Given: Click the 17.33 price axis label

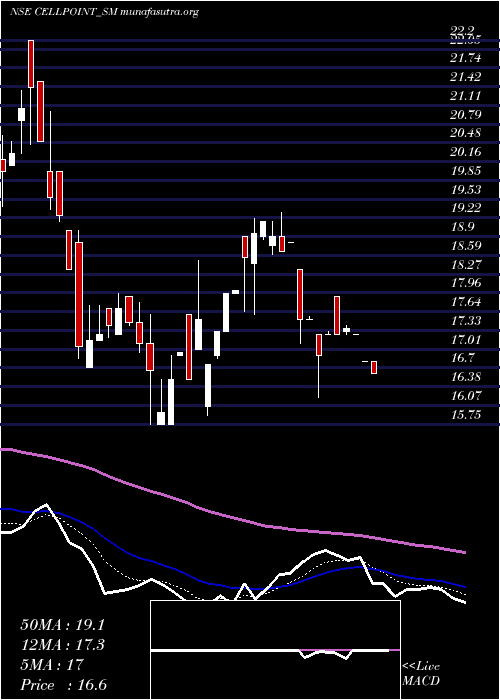Looking at the screenshot, I should pos(466,320).
